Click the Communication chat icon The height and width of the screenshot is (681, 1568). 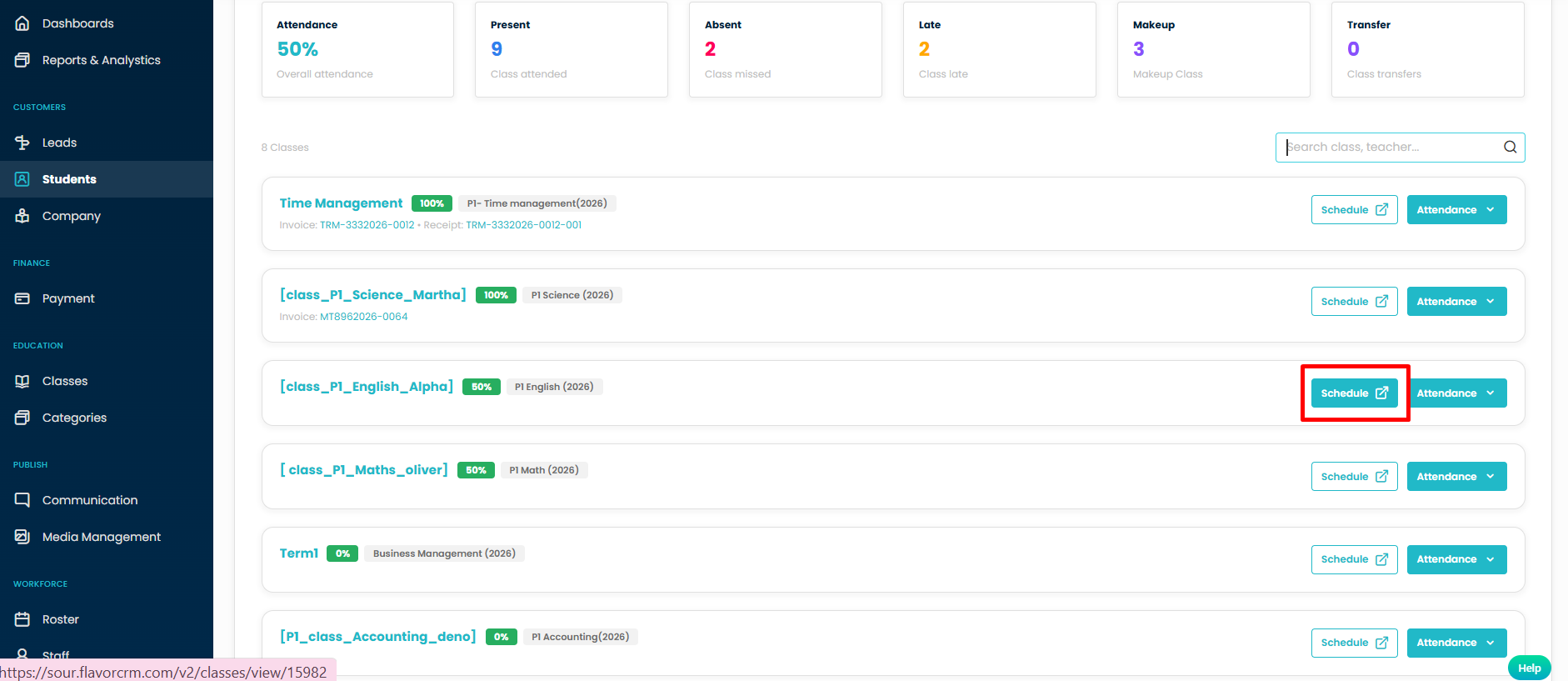(22, 500)
